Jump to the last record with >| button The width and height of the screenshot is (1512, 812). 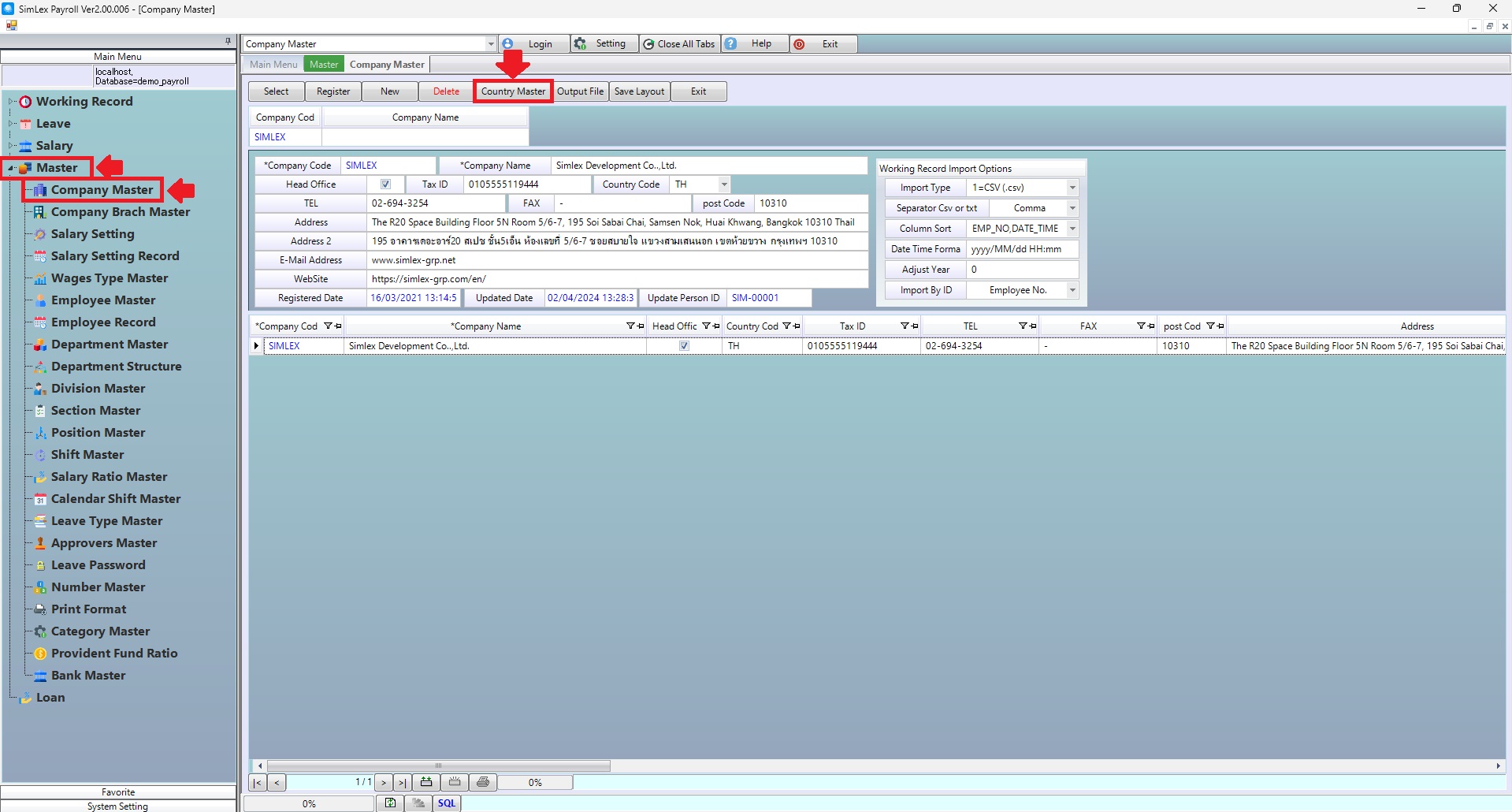pyautogui.click(x=402, y=783)
